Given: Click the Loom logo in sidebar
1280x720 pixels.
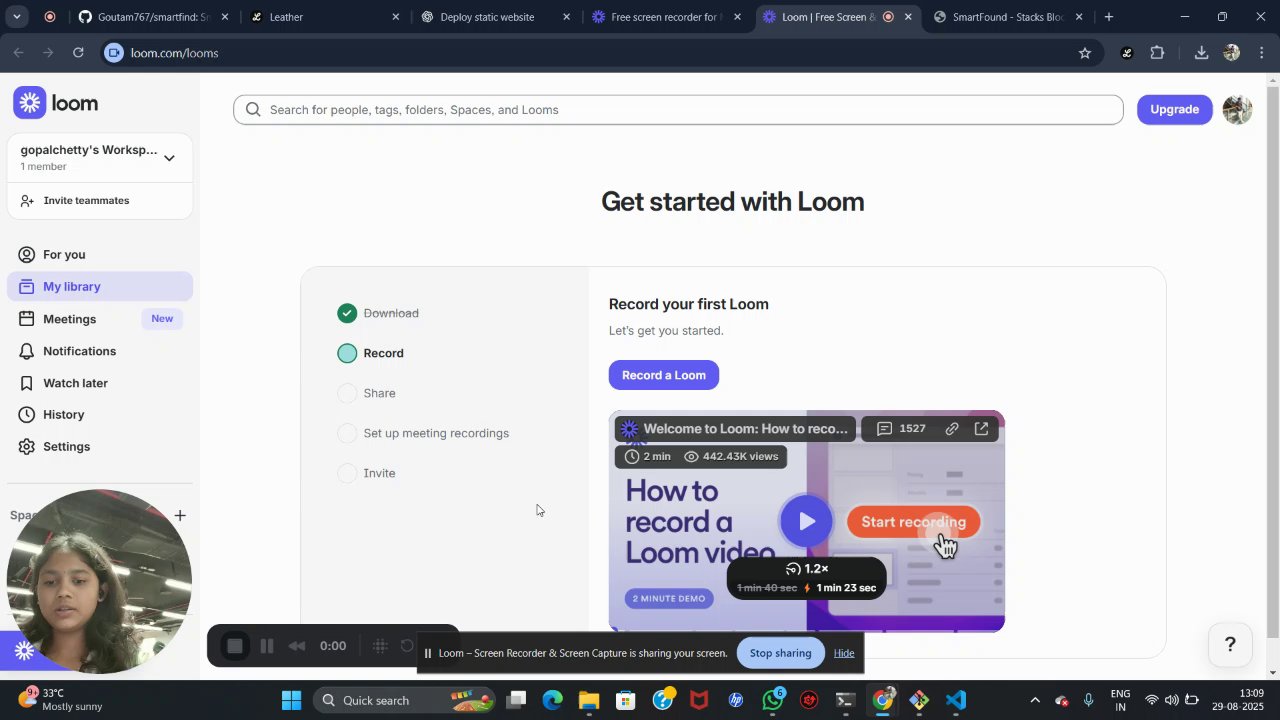Looking at the screenshot, I should tap(56, 103).
